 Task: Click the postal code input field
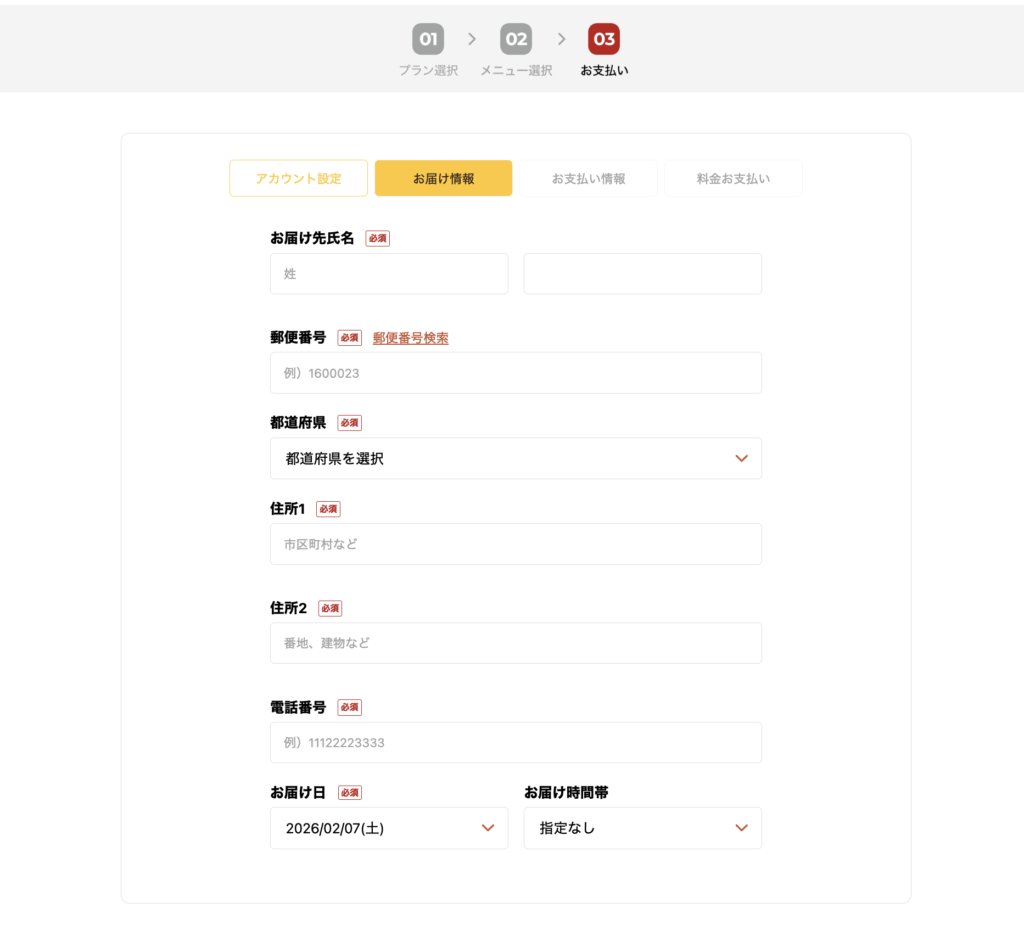pyautogui.click(x=516, y=373)
